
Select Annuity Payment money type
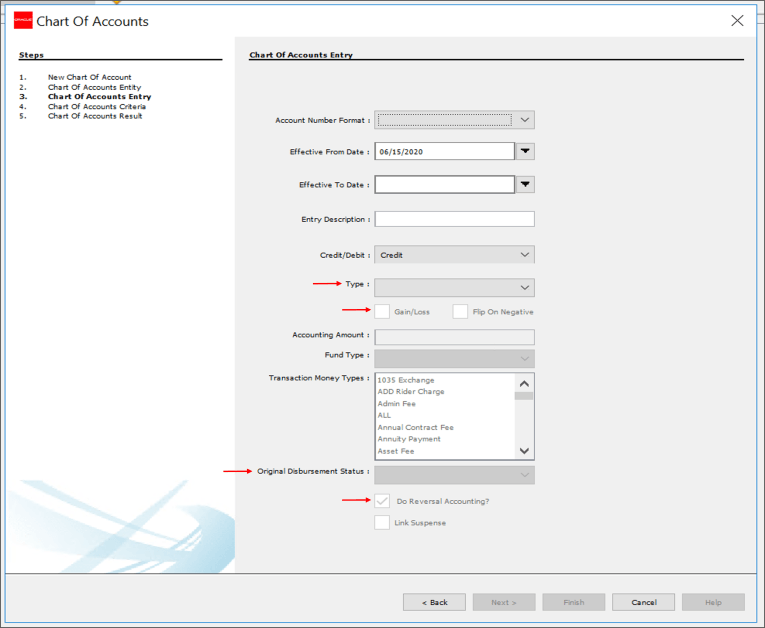[409, 439]
